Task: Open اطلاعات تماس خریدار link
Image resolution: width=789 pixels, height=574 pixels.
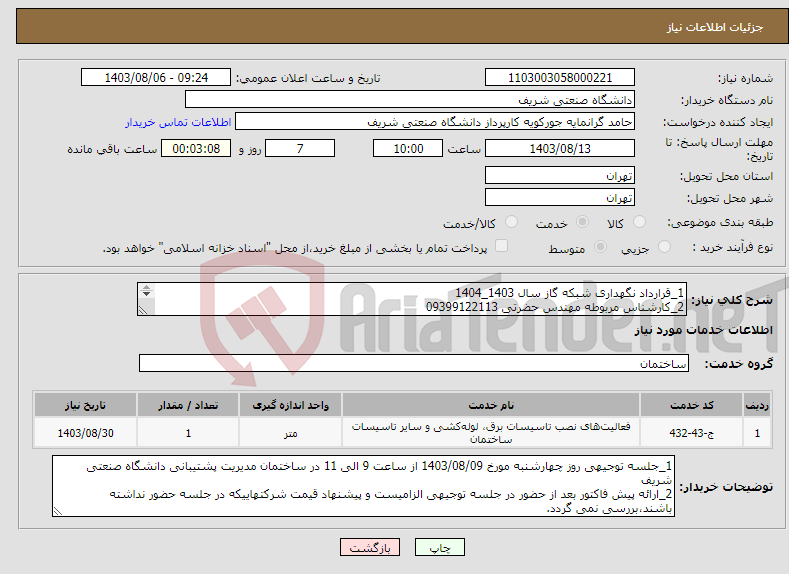Action: 178,122
